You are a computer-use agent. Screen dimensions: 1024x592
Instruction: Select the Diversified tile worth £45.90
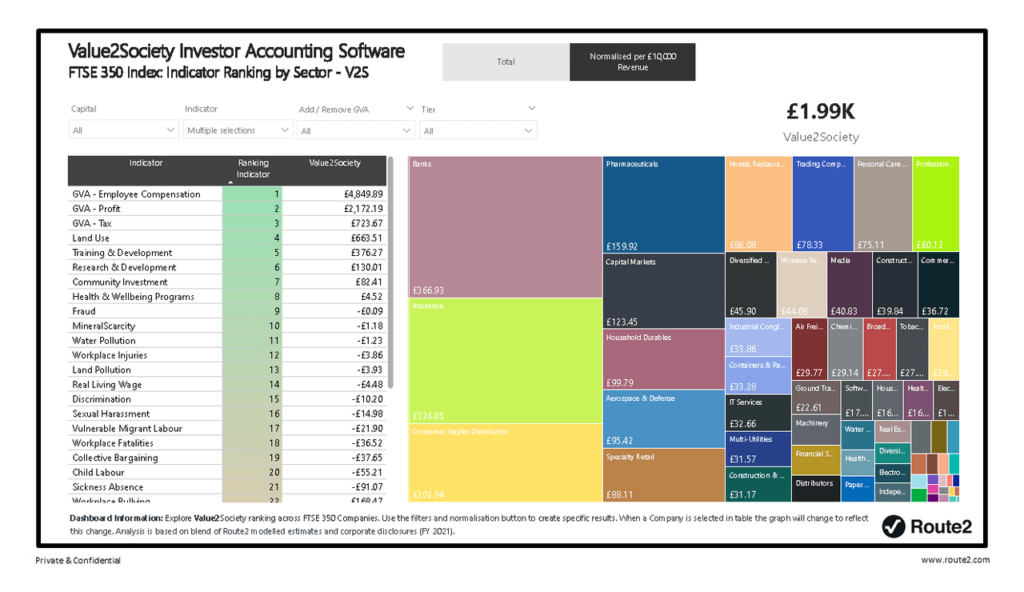pos(751,285)
